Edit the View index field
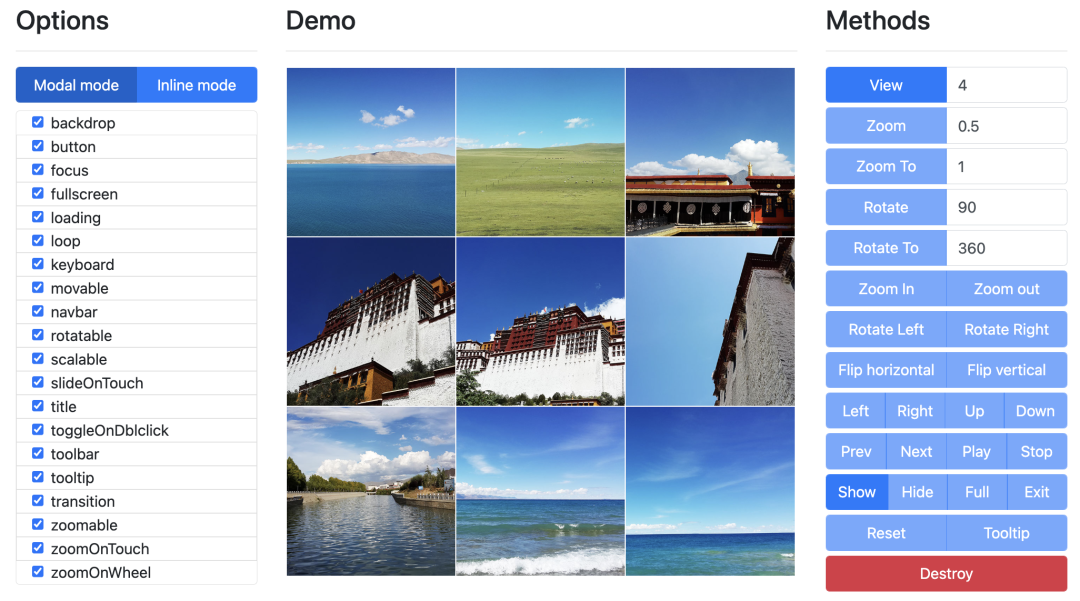The width and height of the screenshot is (1080, 601). [1007, 85]
